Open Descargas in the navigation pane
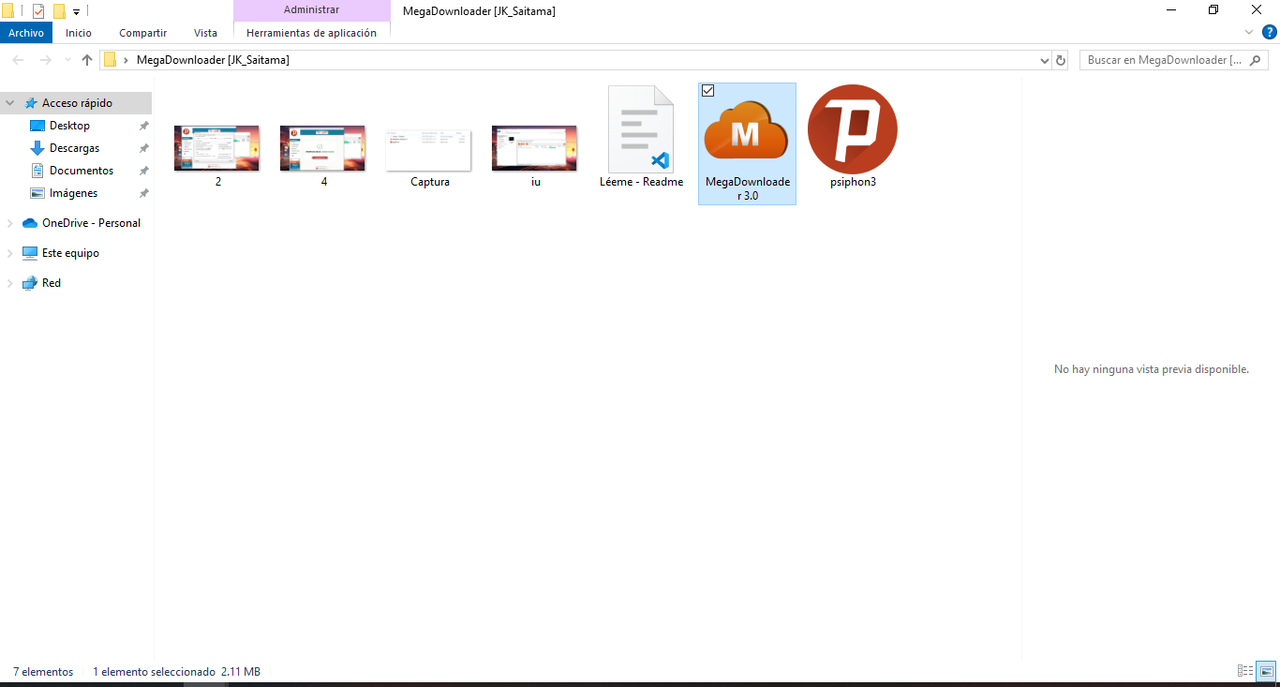 [75, 148]
